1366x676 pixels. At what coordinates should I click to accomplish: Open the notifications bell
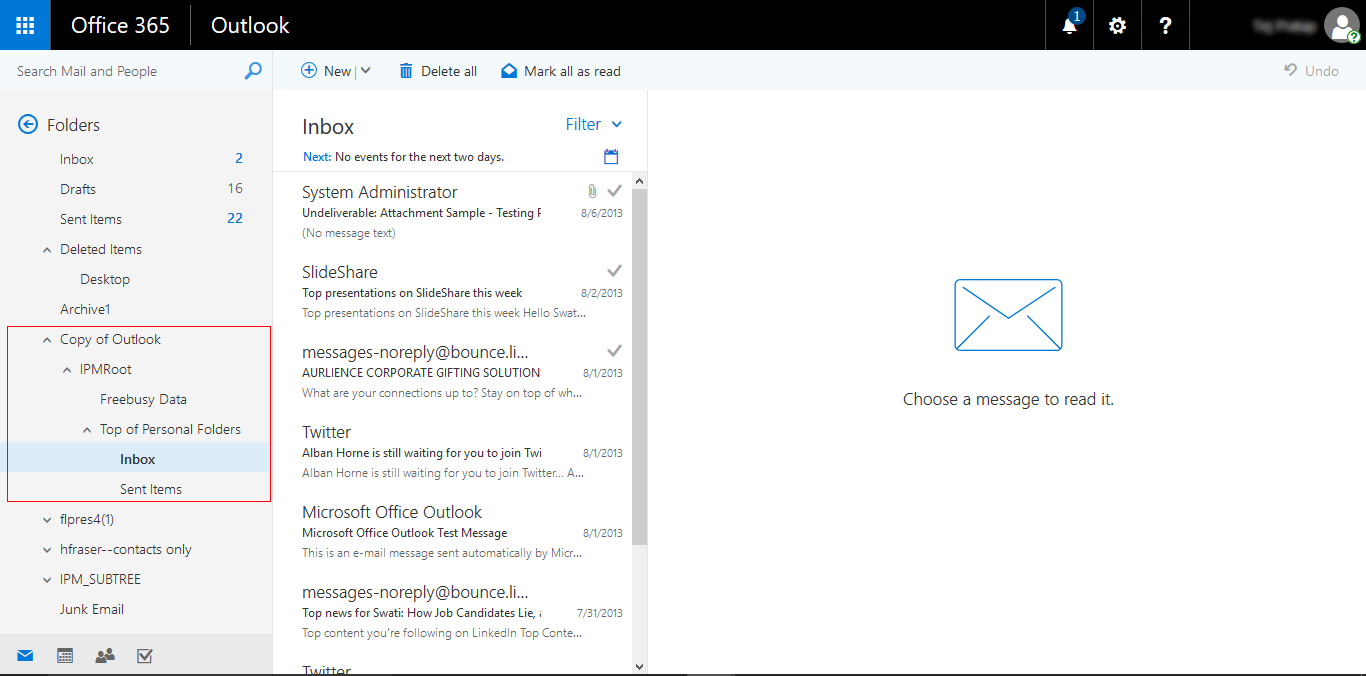coord(1070,25)
